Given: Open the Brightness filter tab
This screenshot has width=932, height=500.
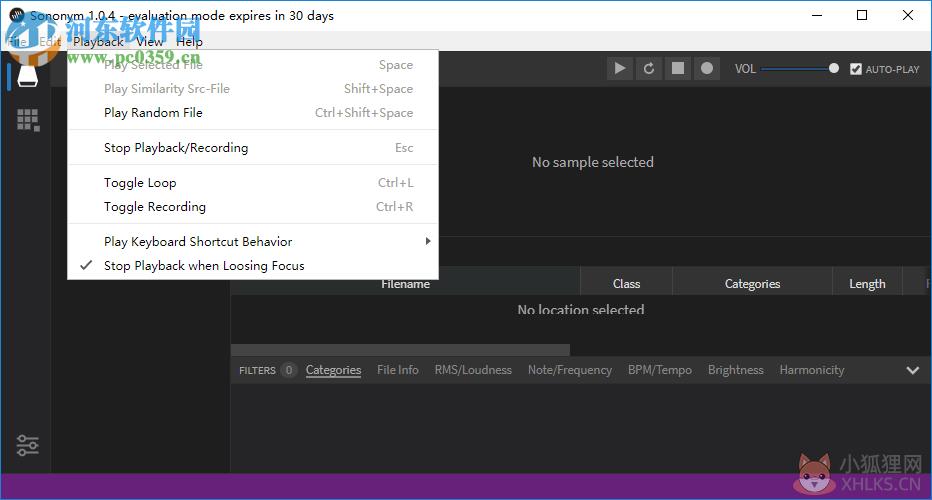Looking at the screenshot, I should click(x=736, y=370).
